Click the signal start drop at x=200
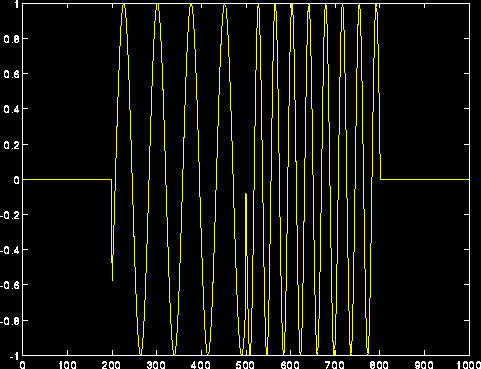 click(112, 230)
